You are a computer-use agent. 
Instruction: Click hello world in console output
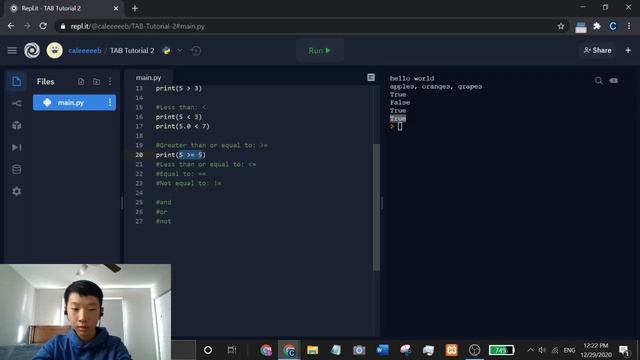coord(412,78)
